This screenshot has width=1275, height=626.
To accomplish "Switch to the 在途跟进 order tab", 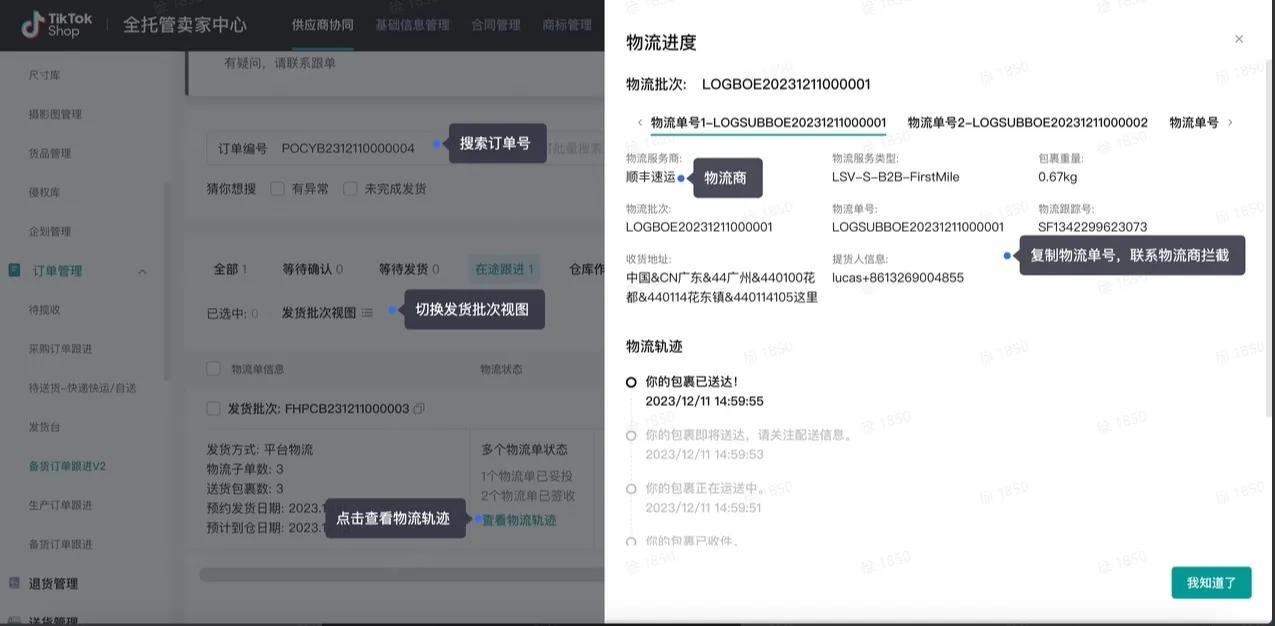I will [x=505, y=269].
